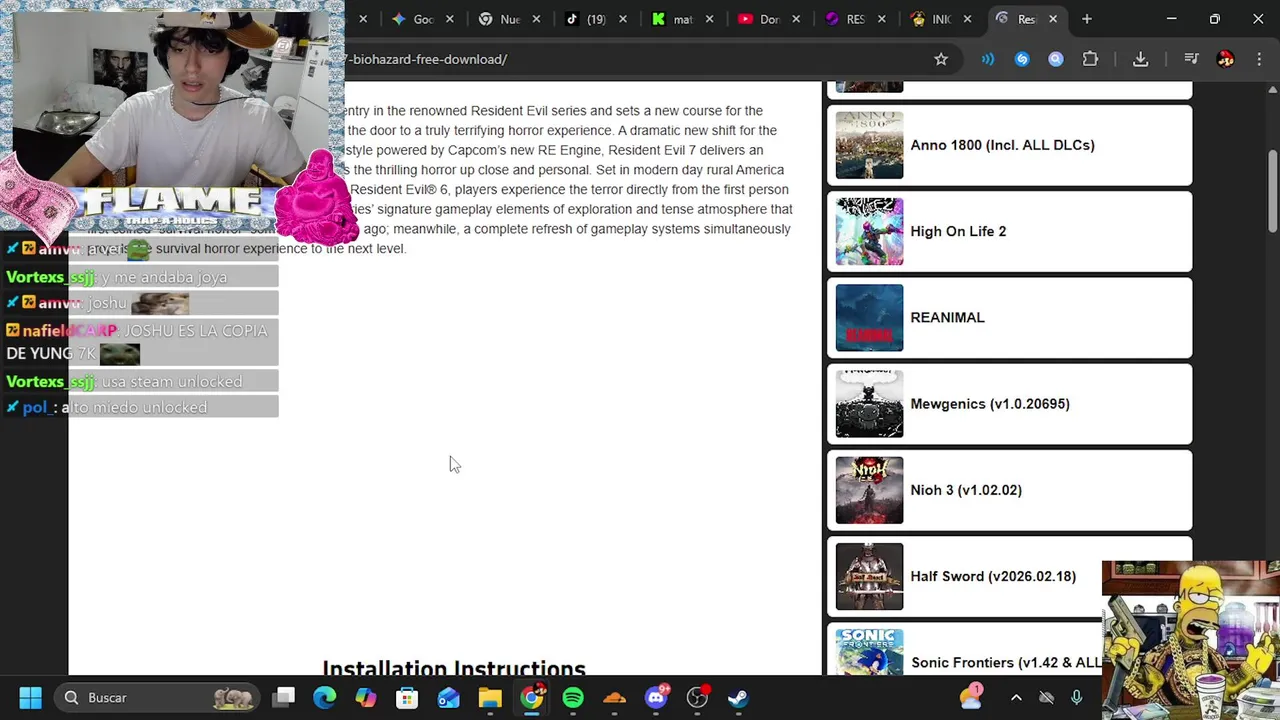The image size is (1280, 720).
Task: Open OBS Studio from the taskbar
Action: [x=697, y=698]
